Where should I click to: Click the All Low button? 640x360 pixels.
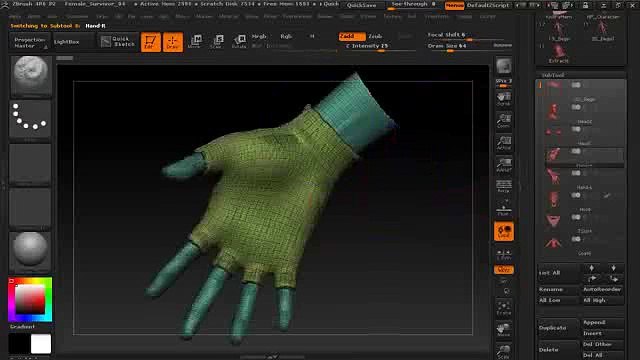pyautogui.click(x=558, y=300)
